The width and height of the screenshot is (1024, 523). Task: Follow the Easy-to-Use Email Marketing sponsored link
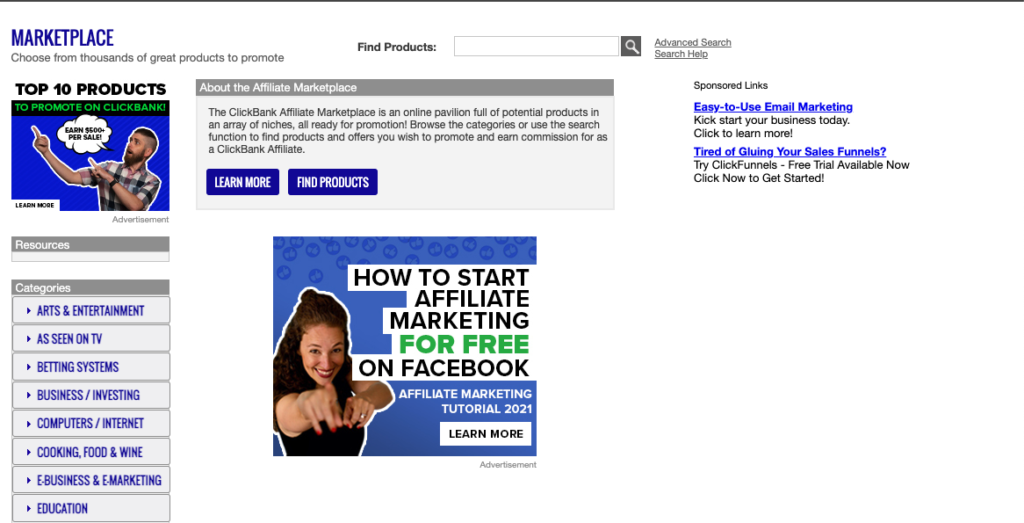point(773,107)
